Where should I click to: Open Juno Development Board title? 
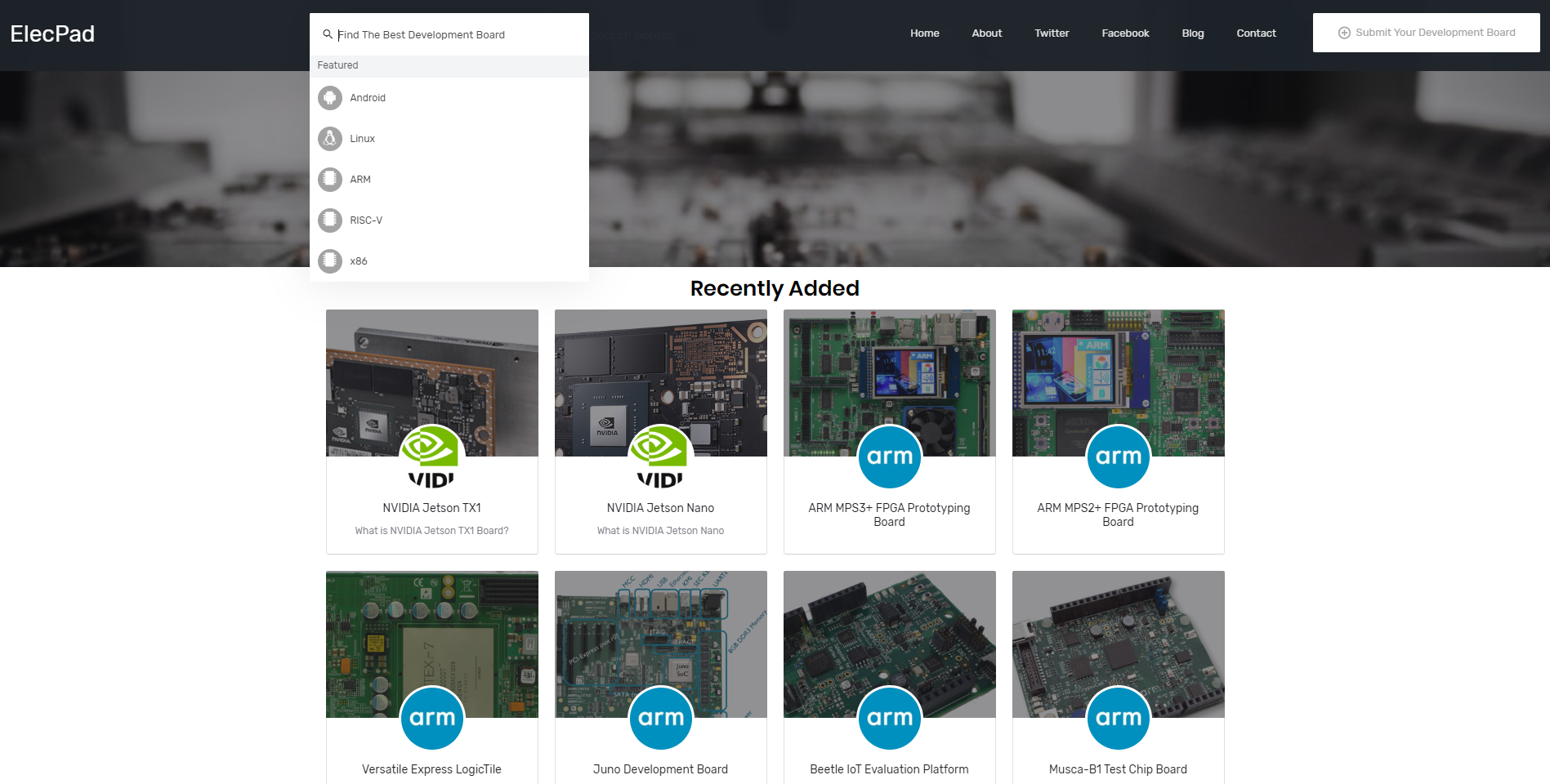coord(661,769)
